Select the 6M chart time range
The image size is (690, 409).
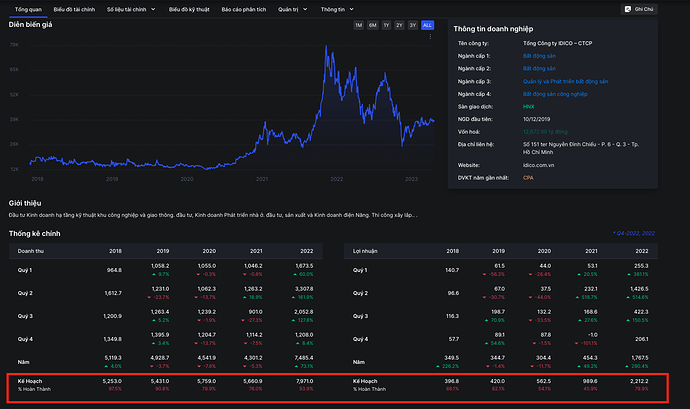click(x=372, y=24)
